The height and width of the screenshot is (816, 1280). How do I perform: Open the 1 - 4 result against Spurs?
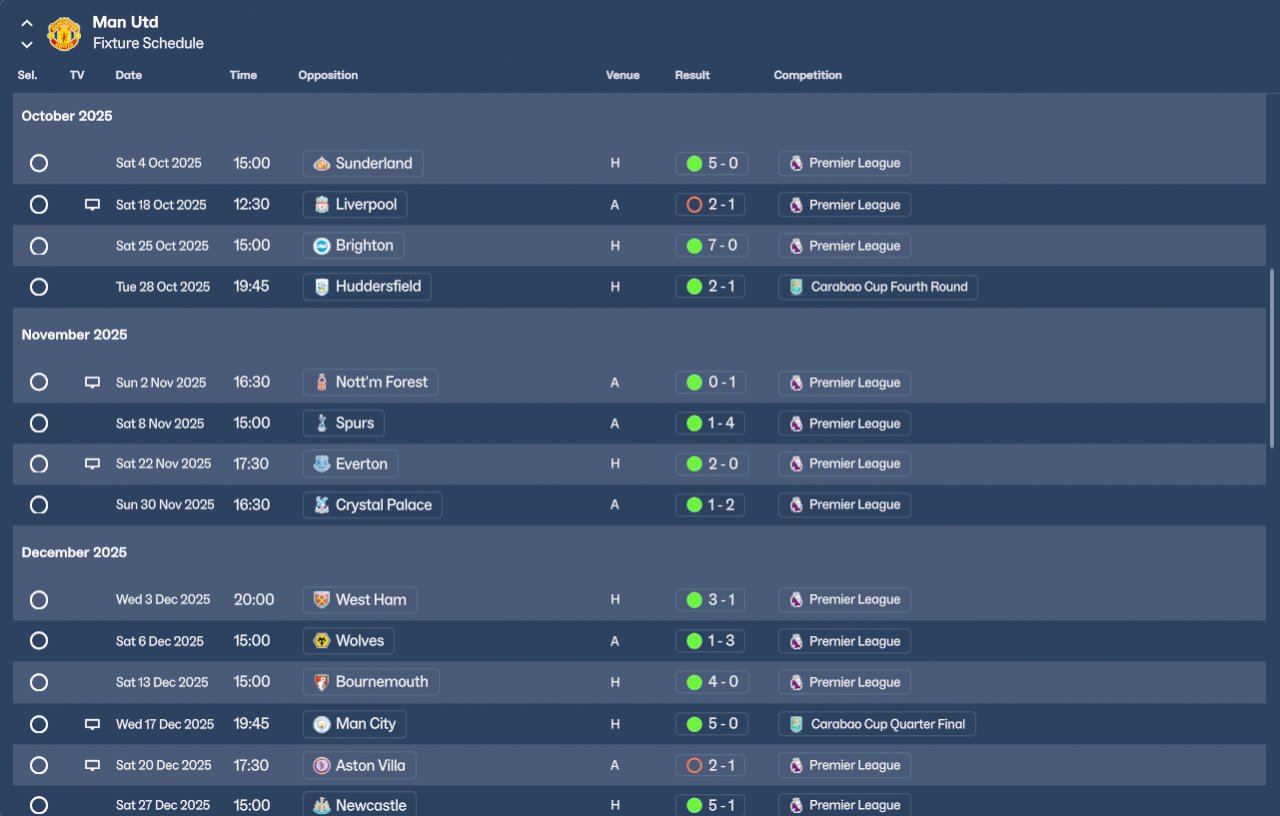tap(711, 423)
